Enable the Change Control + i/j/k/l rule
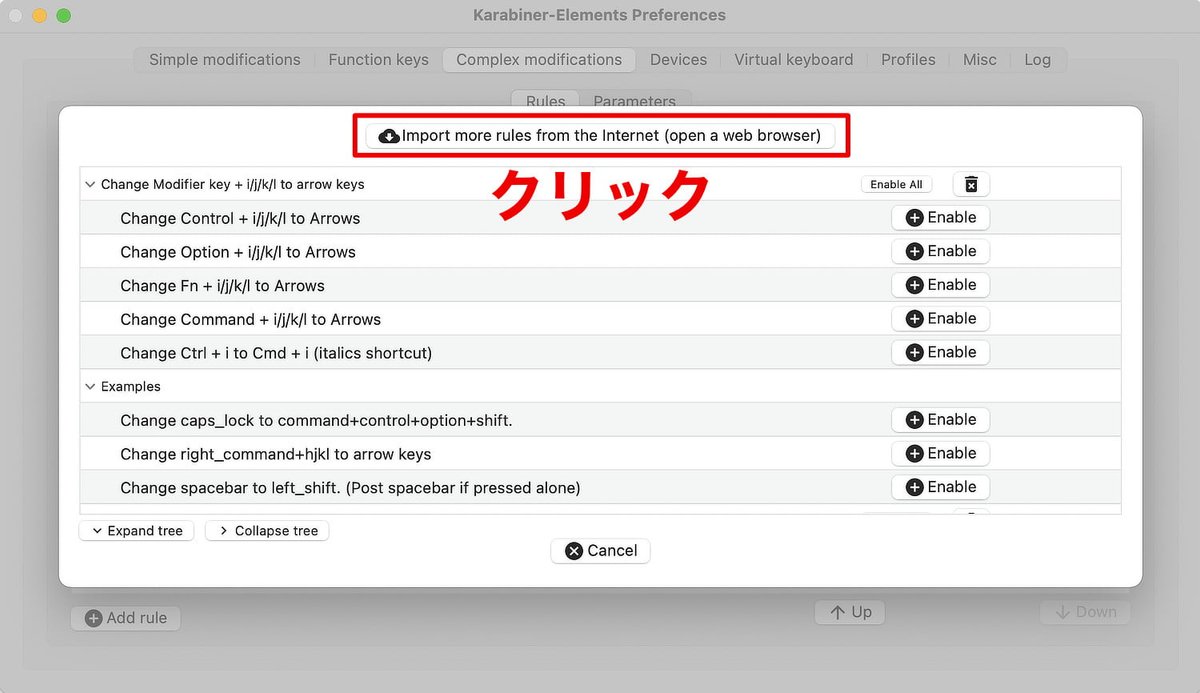This screenshot has width=1200, height=693. click(x=940, y=217)
